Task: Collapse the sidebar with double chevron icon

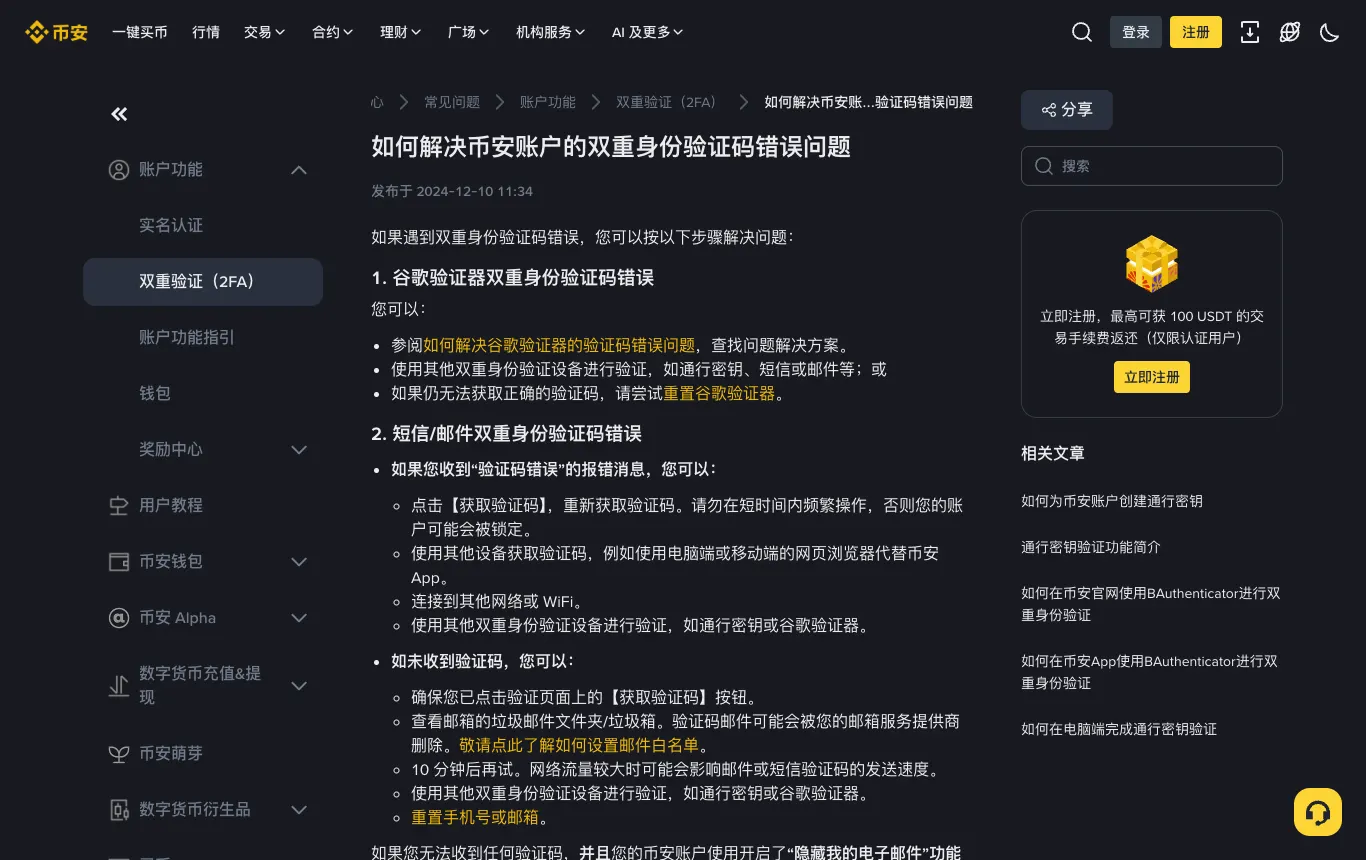Action: pyautogui.click(x=119, y=114)
